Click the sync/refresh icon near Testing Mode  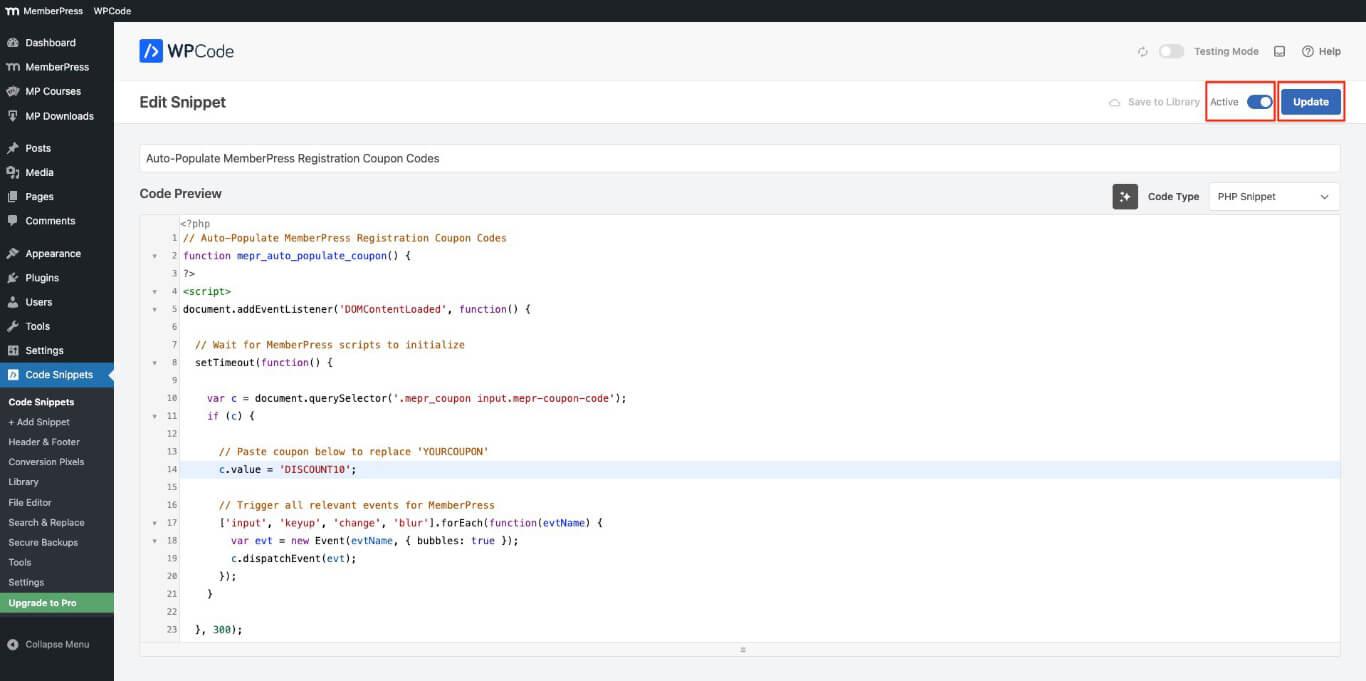click(1141, 51)
